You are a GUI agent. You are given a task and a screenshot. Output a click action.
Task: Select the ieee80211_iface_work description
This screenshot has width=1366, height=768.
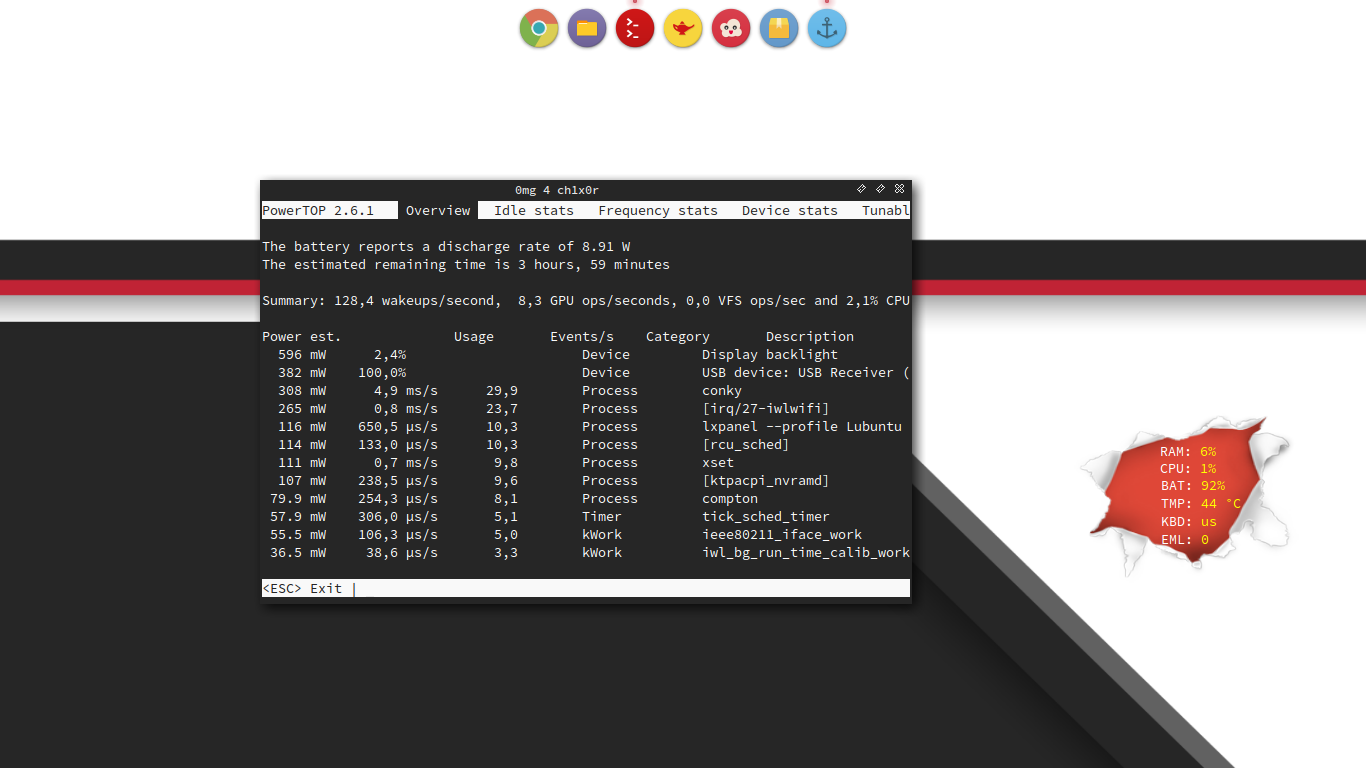point(782,534)
